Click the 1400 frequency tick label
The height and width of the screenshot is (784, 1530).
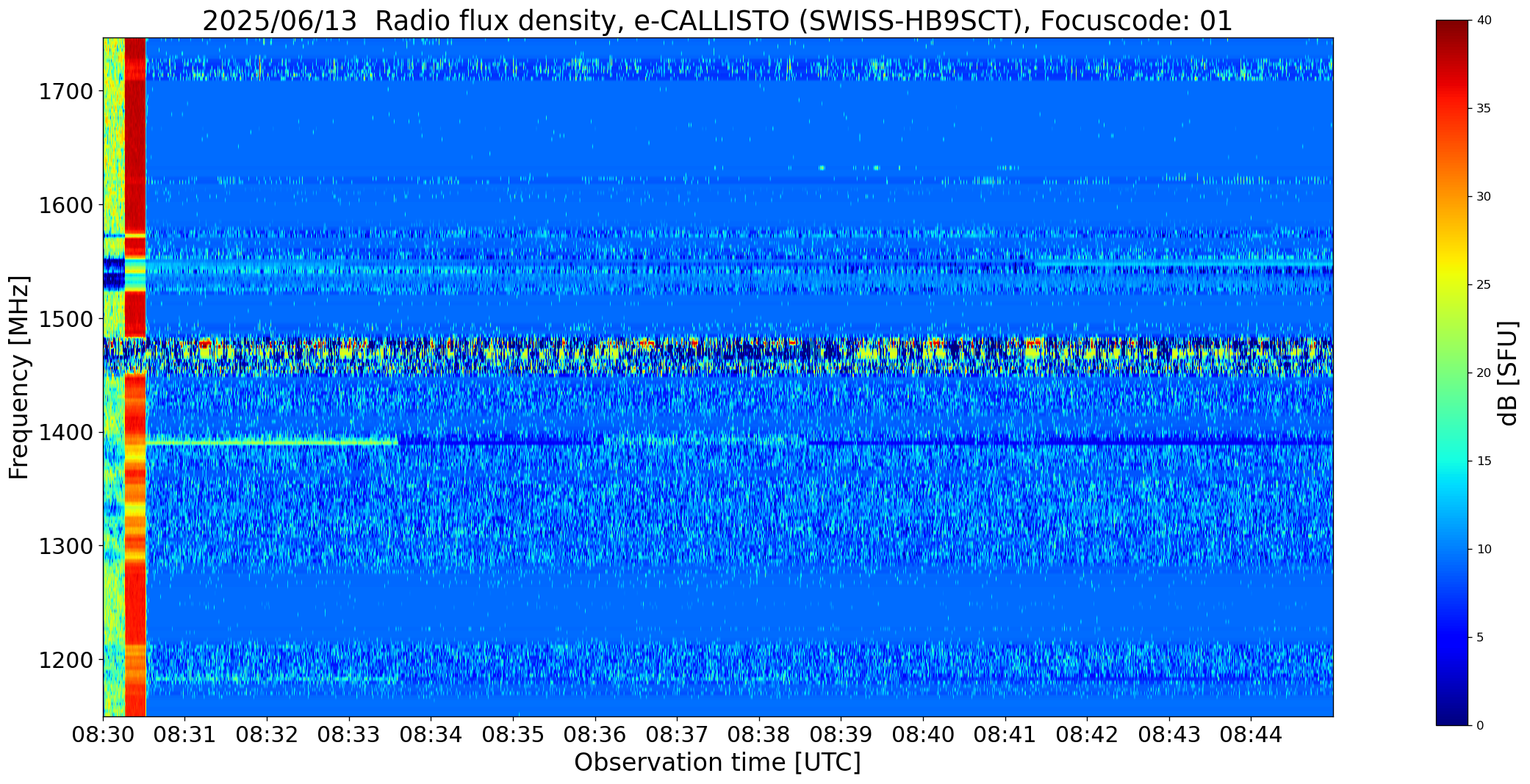[x=65, y=433]
